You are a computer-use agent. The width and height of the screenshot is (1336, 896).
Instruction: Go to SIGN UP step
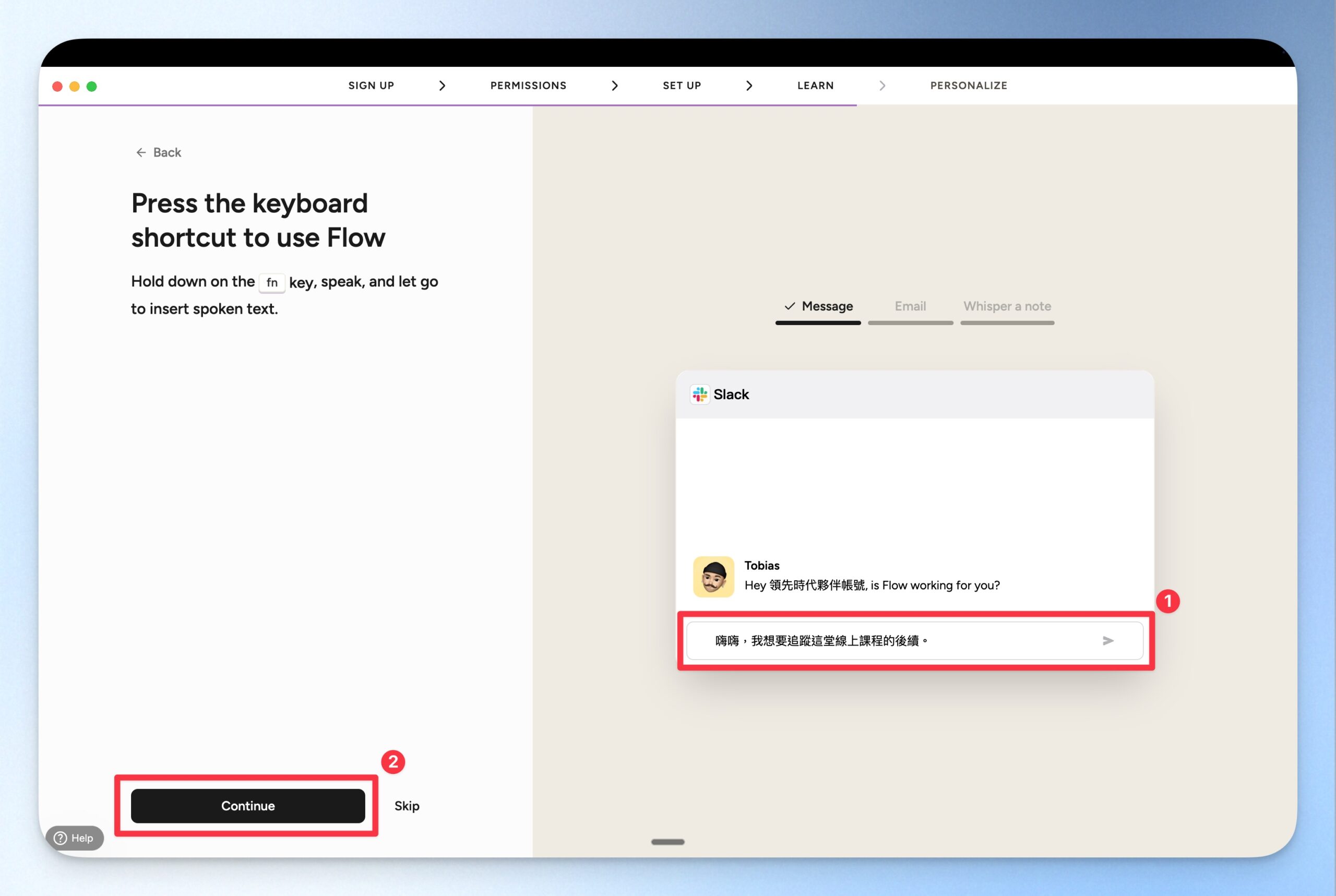371,86
